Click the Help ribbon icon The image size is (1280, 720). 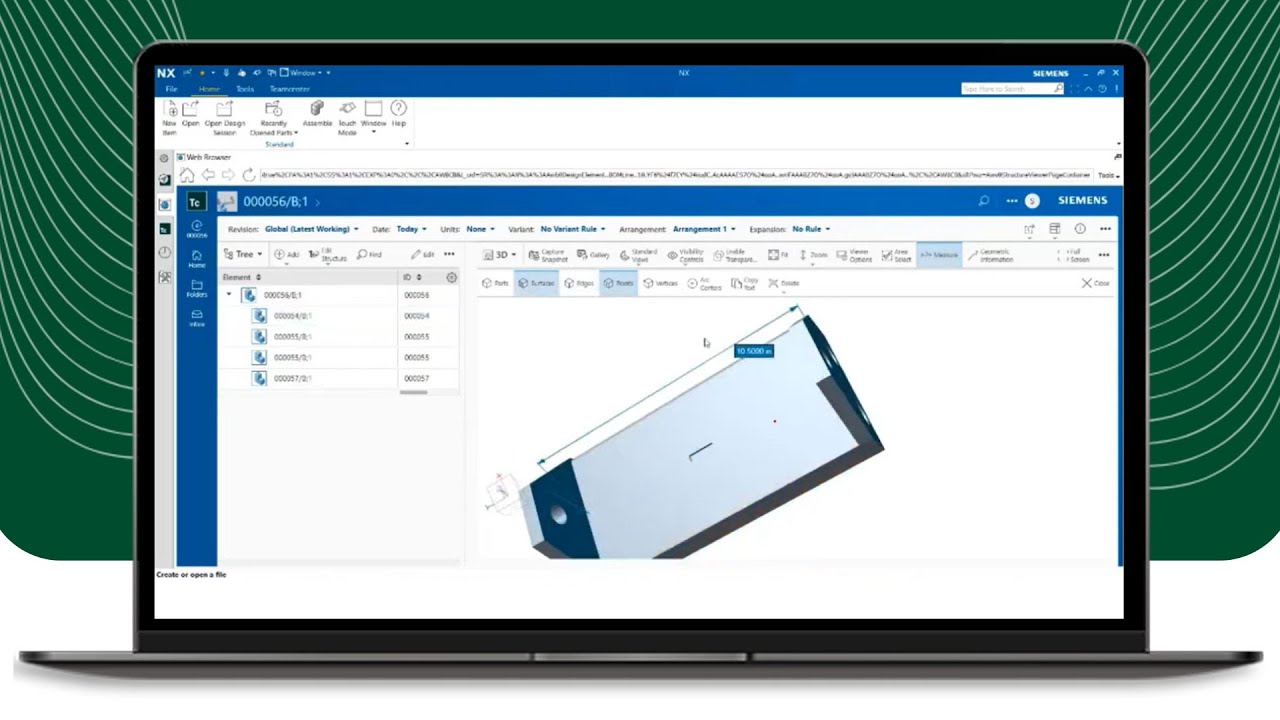point(398,113)
